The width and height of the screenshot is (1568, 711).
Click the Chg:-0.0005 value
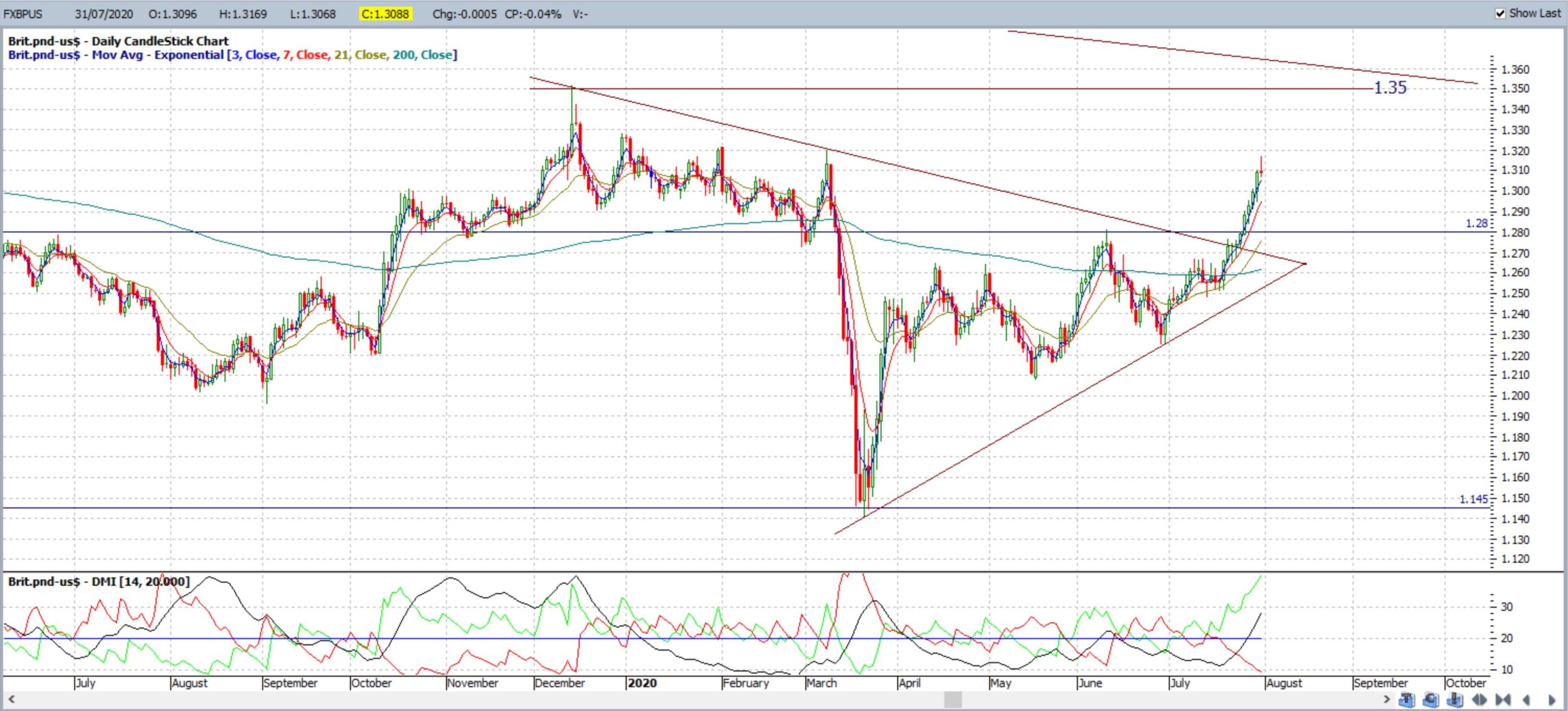[x=464, y=14]
